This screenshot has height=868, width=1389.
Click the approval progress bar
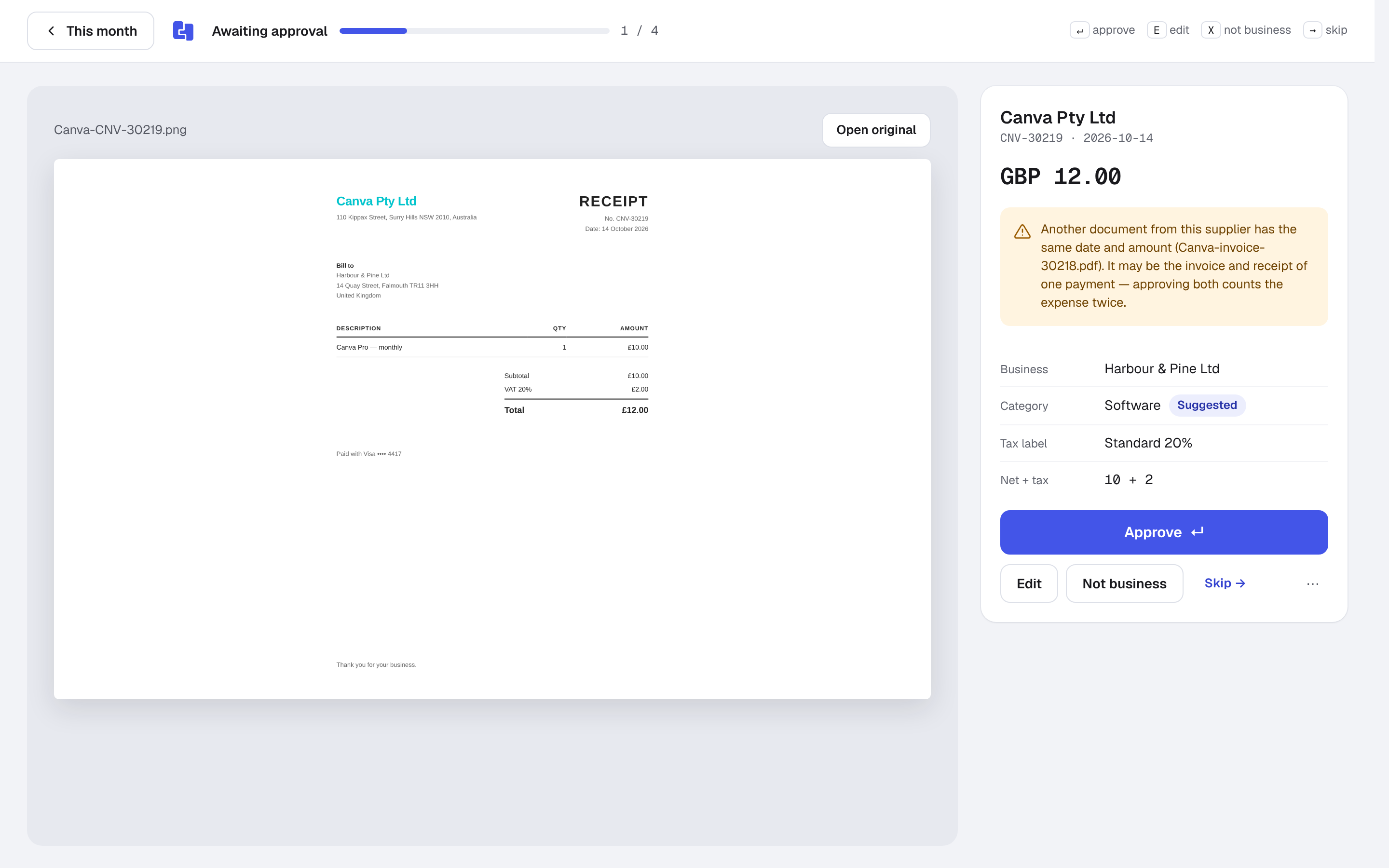474,31
